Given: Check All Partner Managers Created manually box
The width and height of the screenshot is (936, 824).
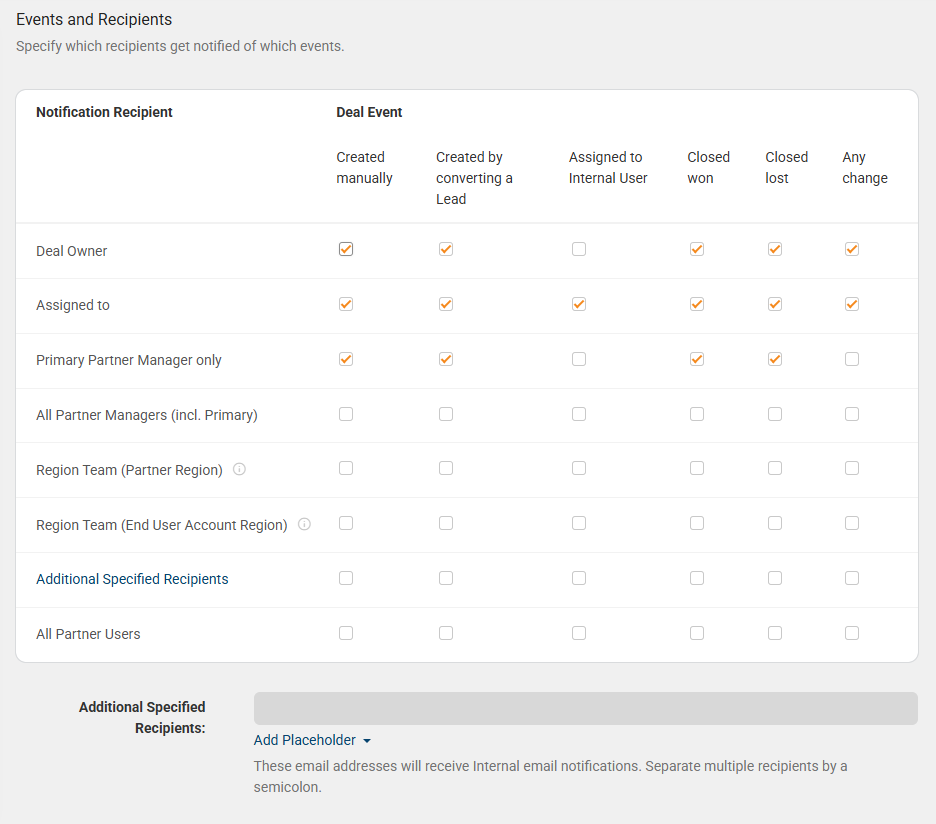Looking at the screenshot, I should click(x=346, y=414).
